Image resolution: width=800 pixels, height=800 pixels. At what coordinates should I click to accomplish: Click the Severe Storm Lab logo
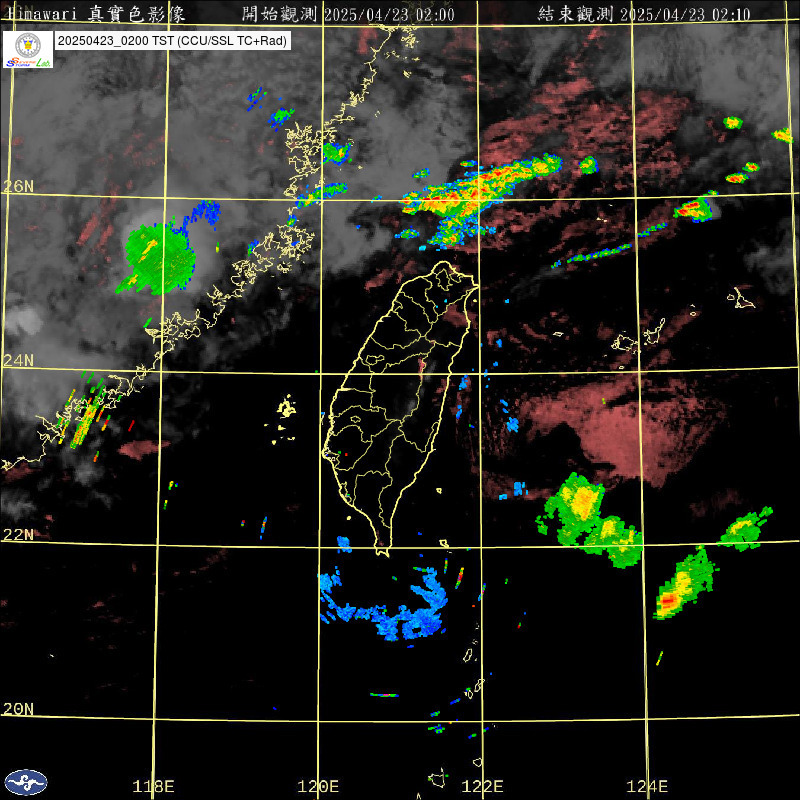pyautogui.click(x=28, y=49)
